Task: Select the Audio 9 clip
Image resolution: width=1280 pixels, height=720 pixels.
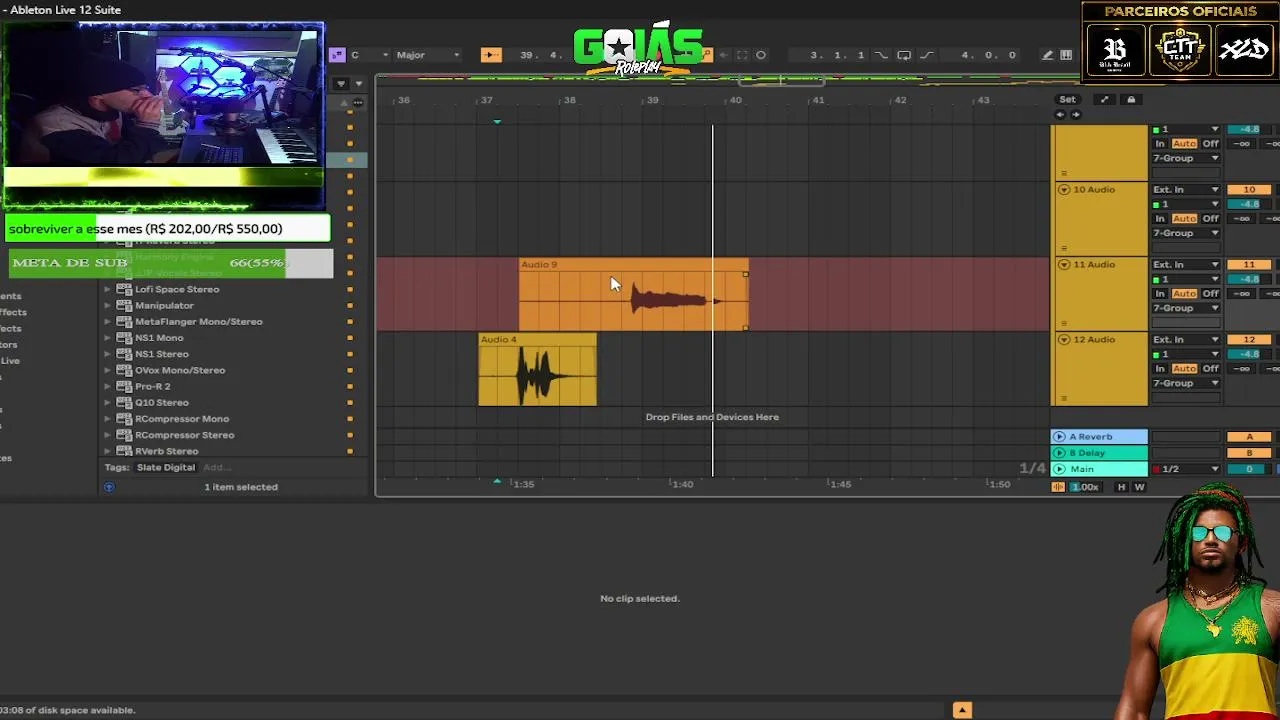Action: (633, 295)
